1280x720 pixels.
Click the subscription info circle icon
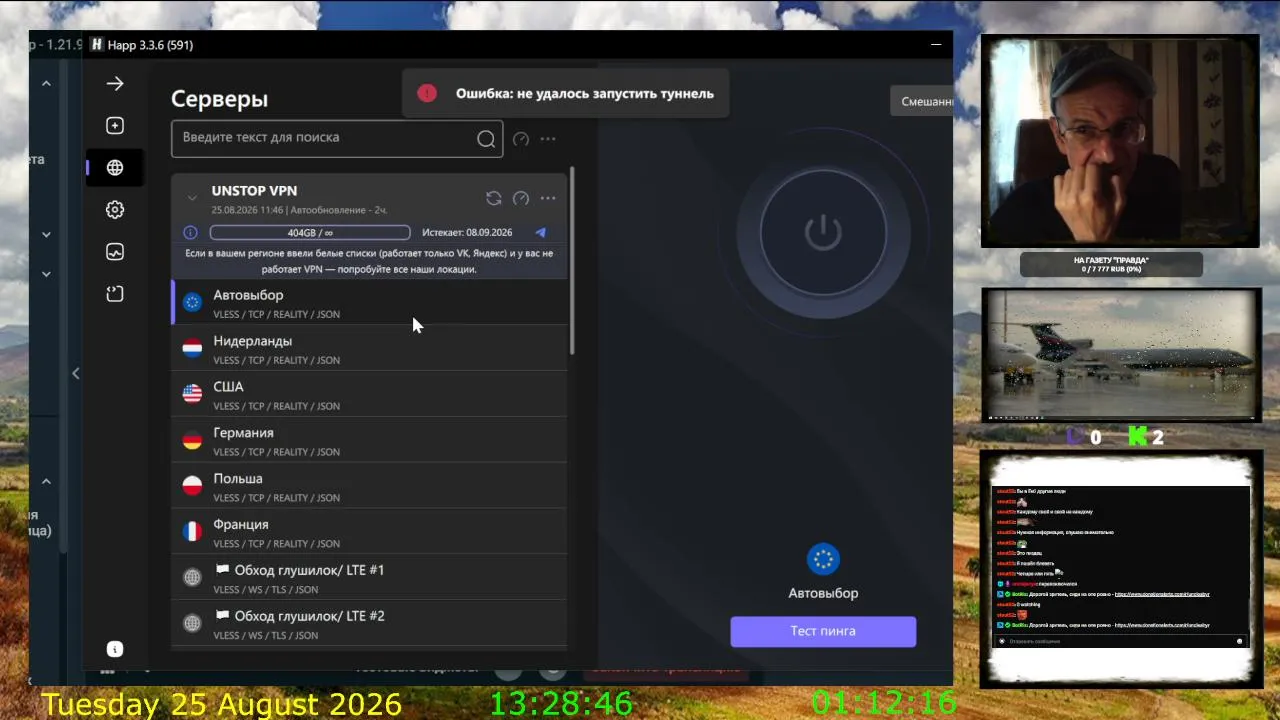(x=190, y=232)
